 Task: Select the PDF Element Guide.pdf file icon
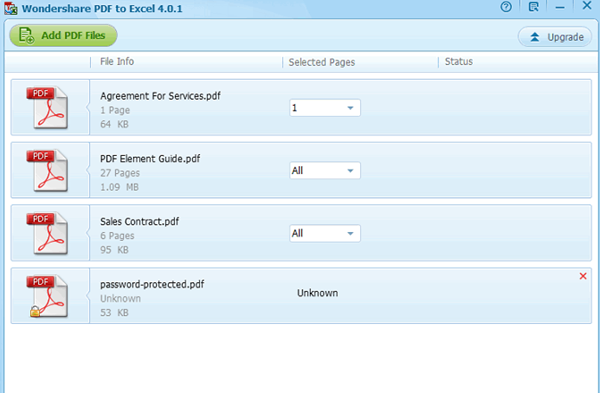coord(47,170)
